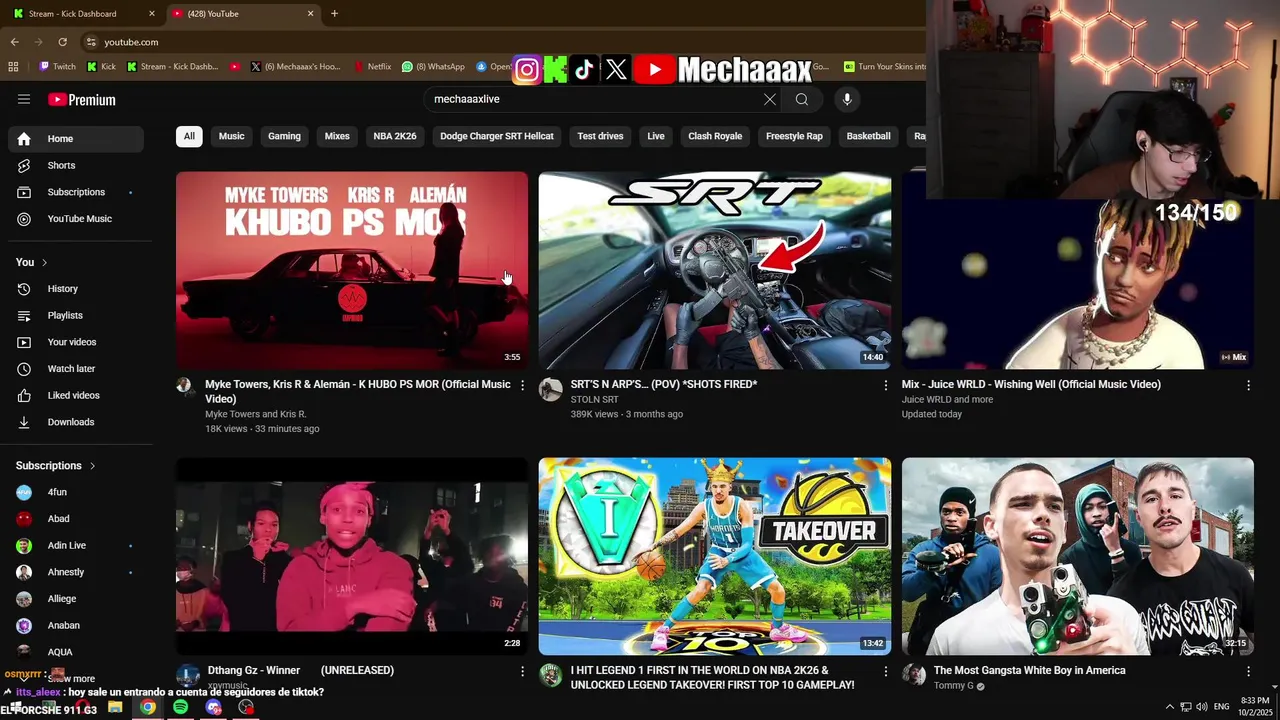The width and height of the screenshot is (1280, 720).
Task: Select the Basketball filter chip
Action: pyautogui.click(x=868, y=136)
